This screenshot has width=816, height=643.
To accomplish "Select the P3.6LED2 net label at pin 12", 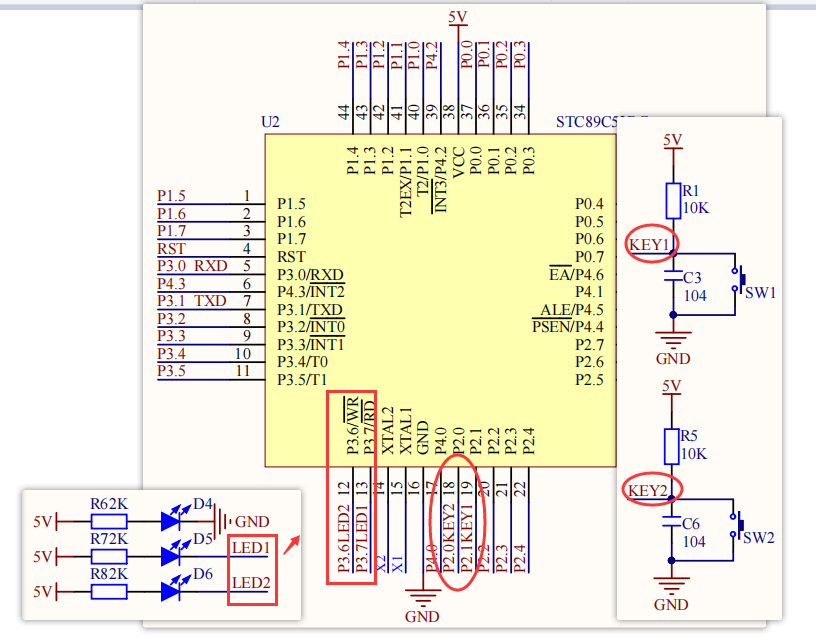I will click(344, 538).
